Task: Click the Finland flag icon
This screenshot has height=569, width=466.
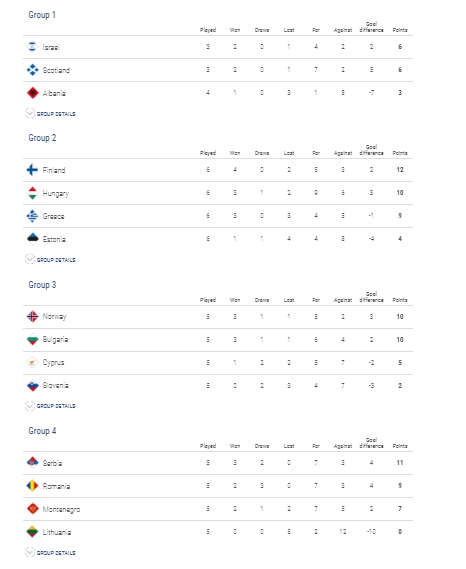Action: tap(32, 170)
